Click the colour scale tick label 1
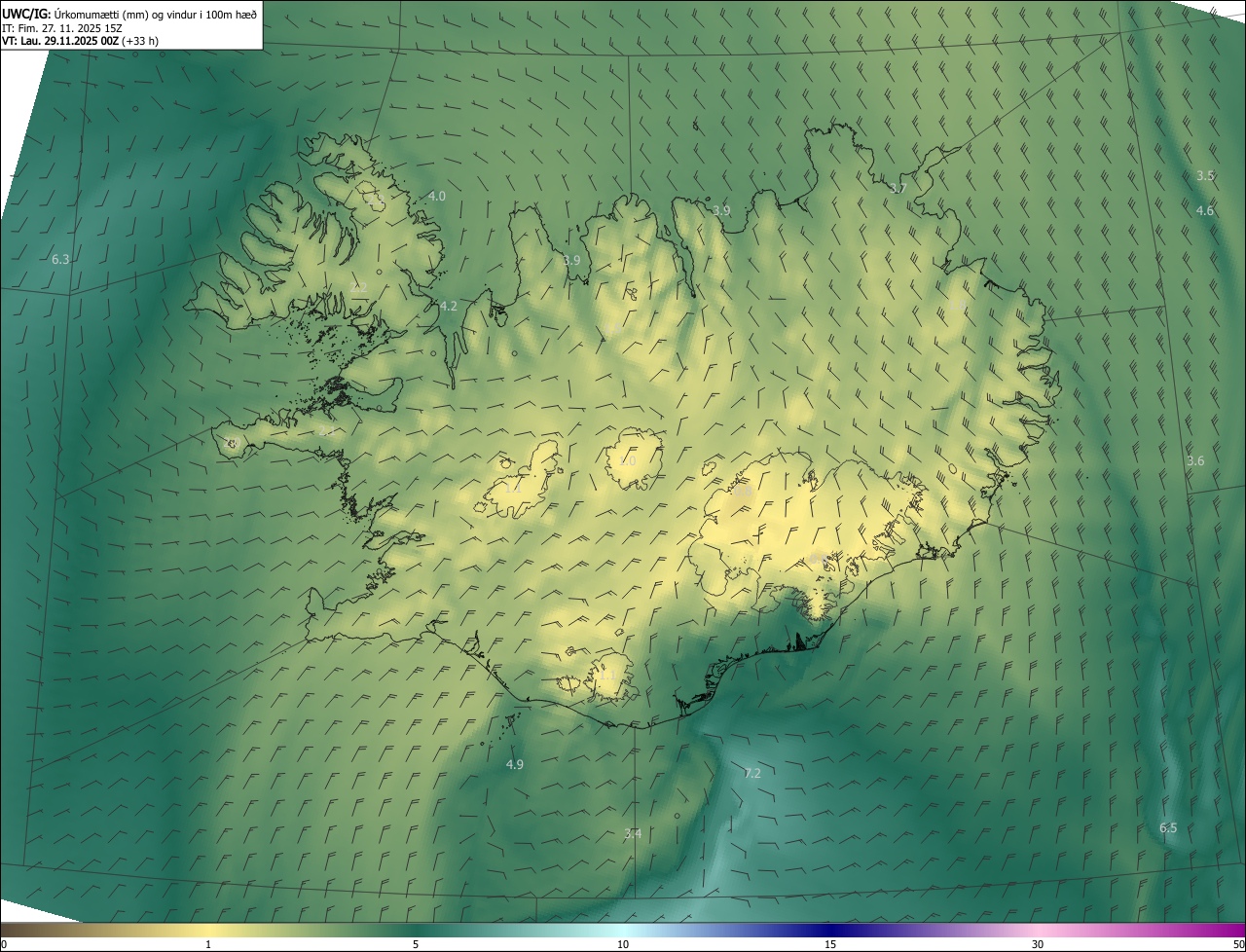Image resolution: width=1246 pixels, height=952 pixels. 208,944
